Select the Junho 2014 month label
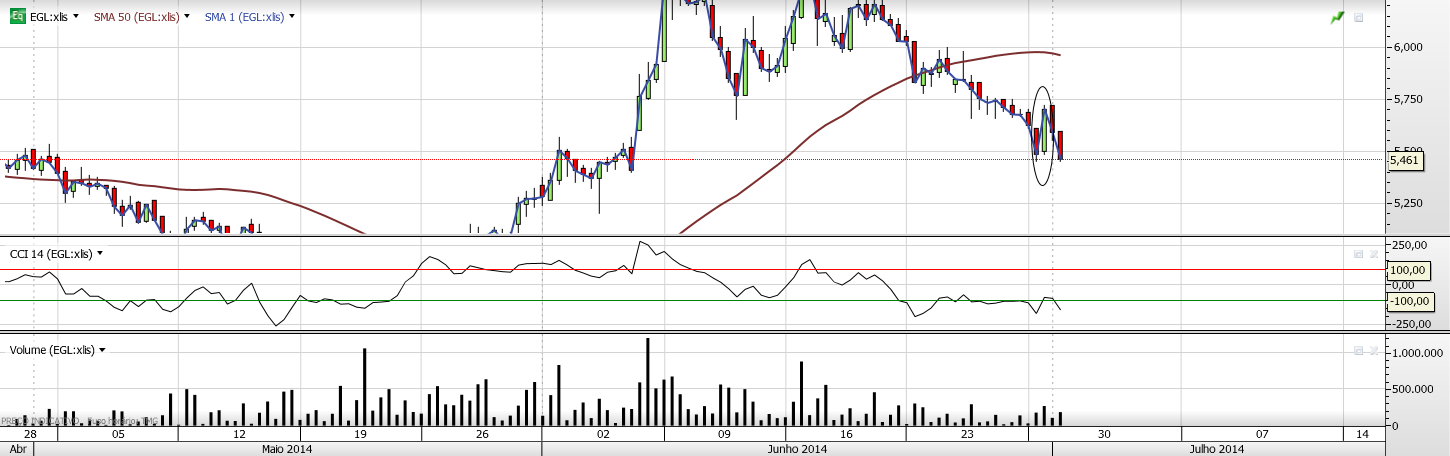The image size is (1450, 456). click(x=796, y=449)
